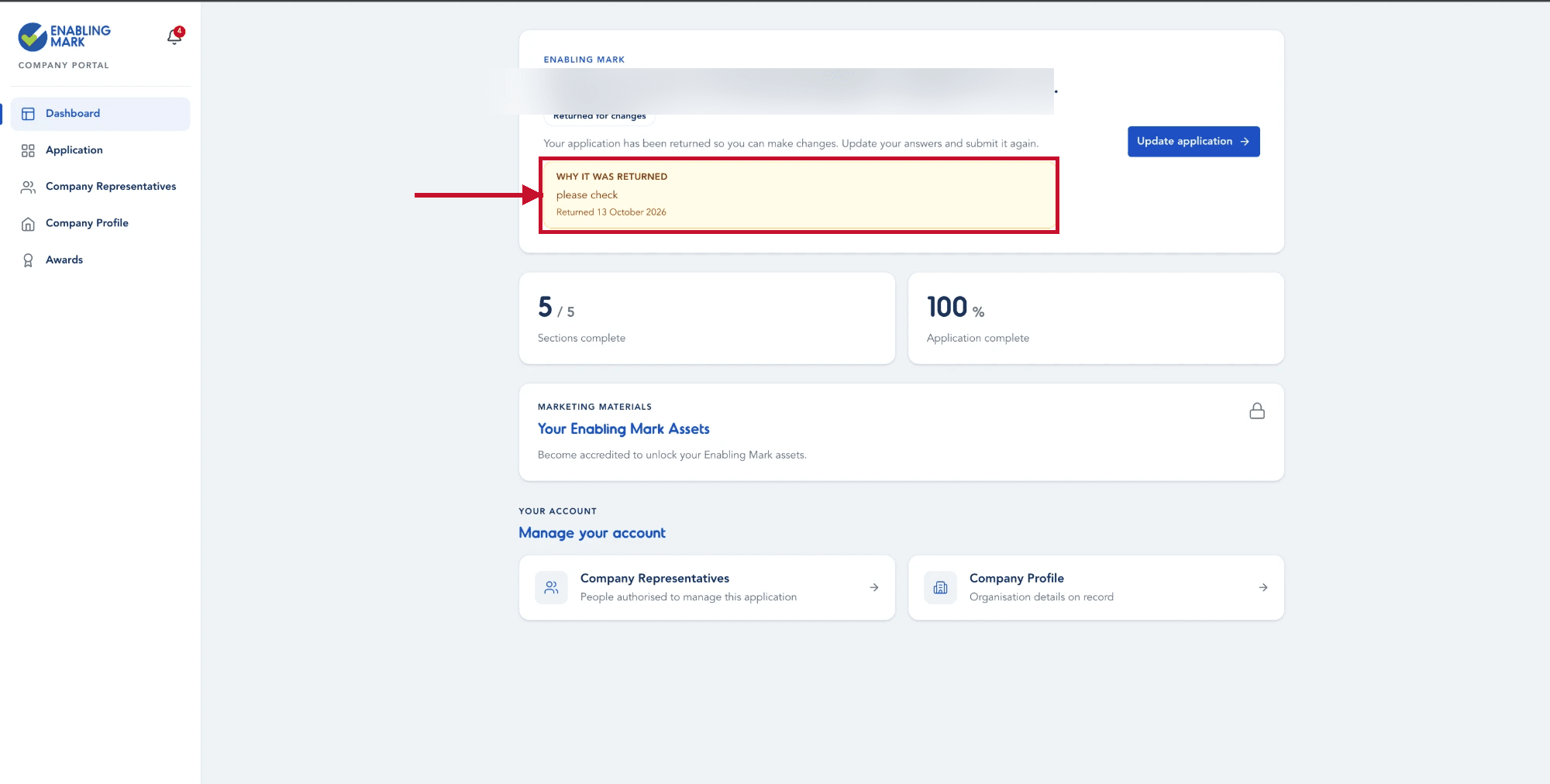Viewport: 1550px width, 784px height.
Task: Click the 100 % Application complete card
Action: point(1096,318)
